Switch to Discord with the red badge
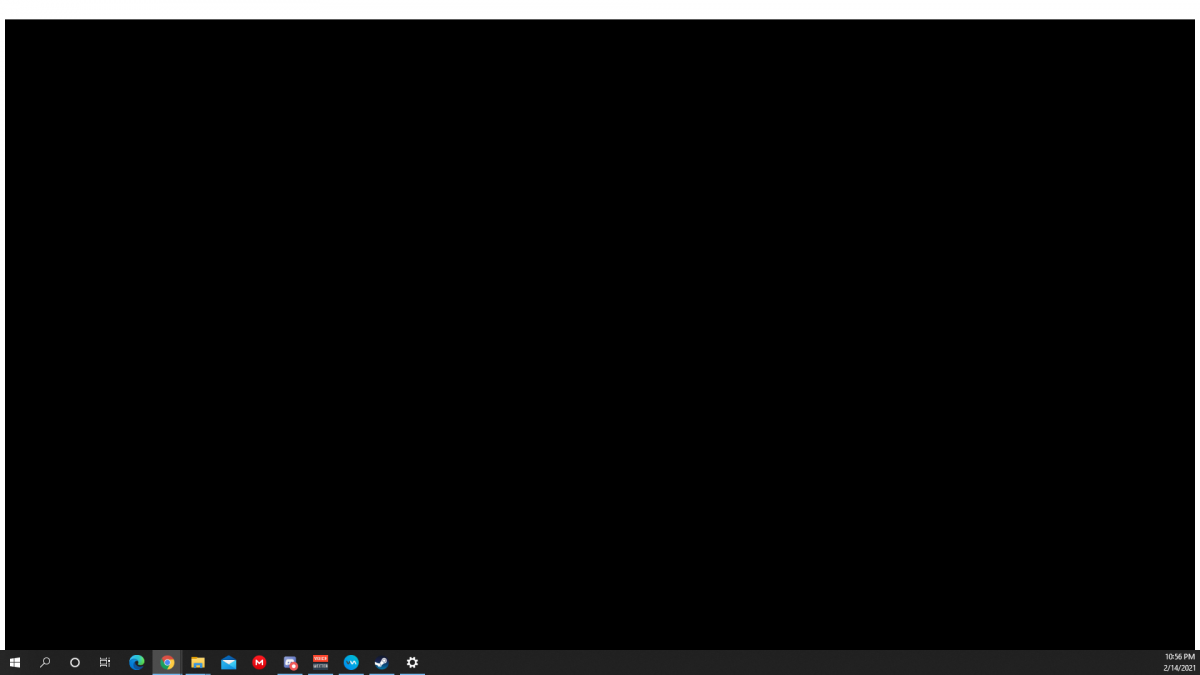The width and height of the screenshot is (1200, 675). coord(290,662)
